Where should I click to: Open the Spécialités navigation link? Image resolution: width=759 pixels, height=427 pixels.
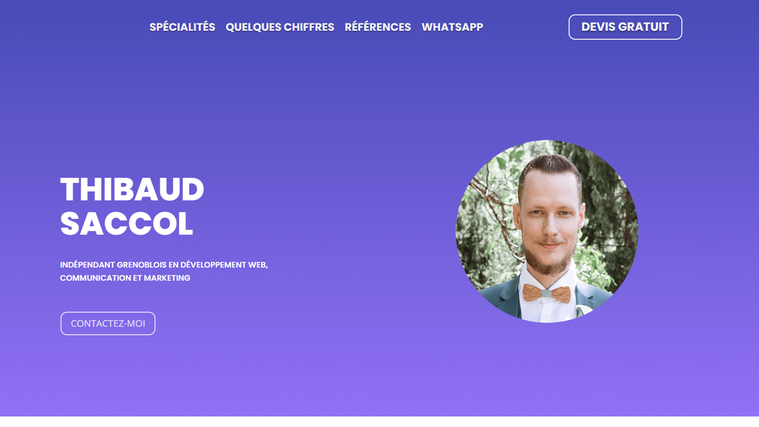point(182,27)
